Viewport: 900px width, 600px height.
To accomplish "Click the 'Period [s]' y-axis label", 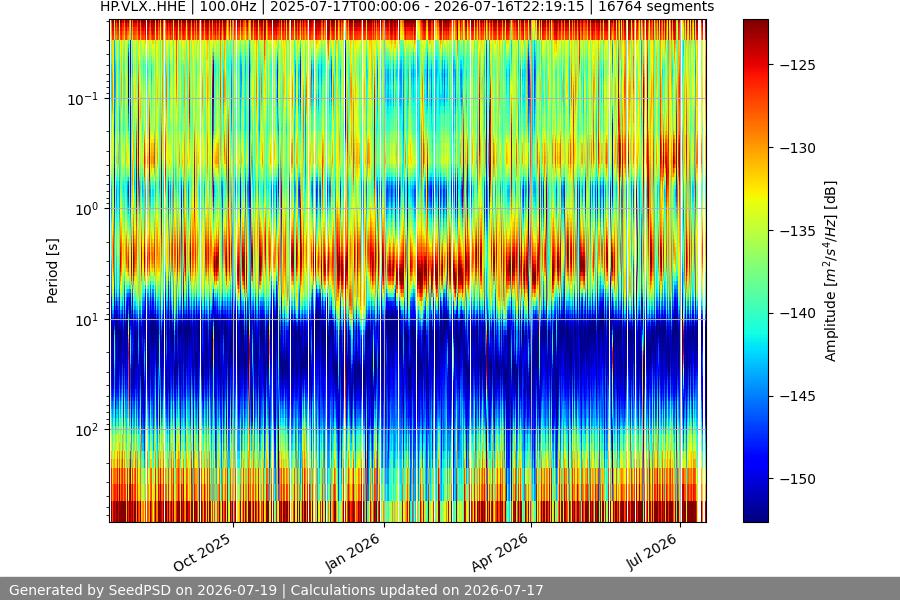I will click(52, 271).
